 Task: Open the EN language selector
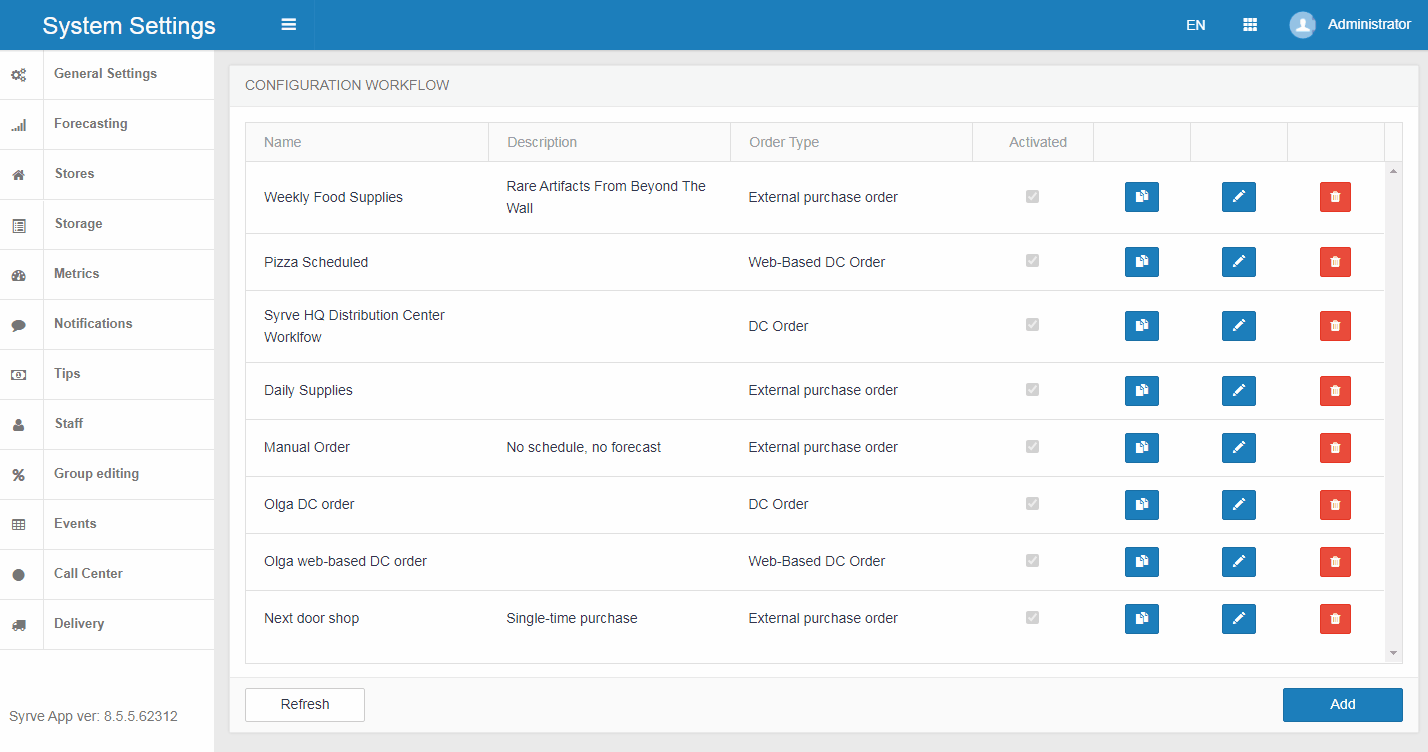(1195, 25)
